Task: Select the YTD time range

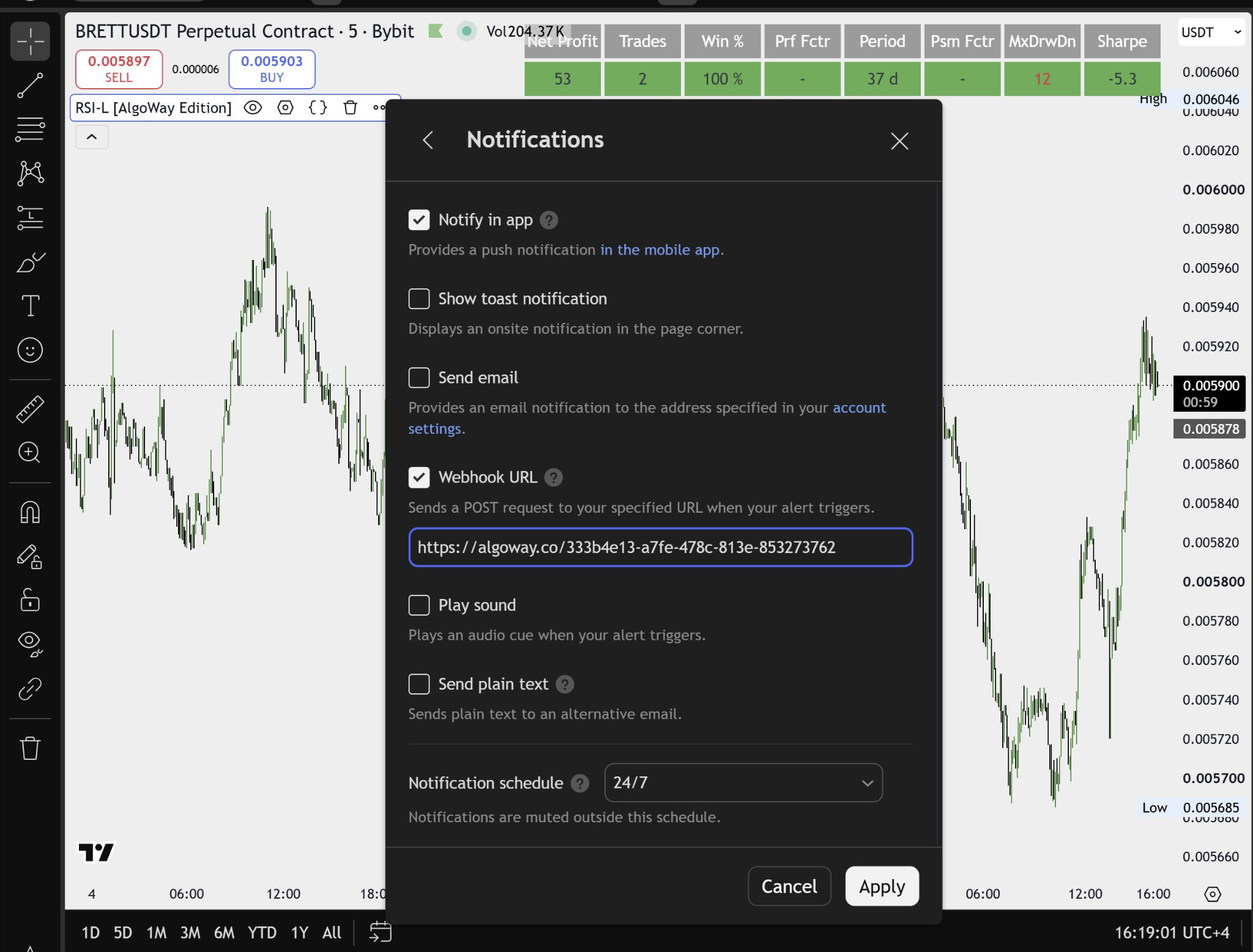Action: coord(262,932)
